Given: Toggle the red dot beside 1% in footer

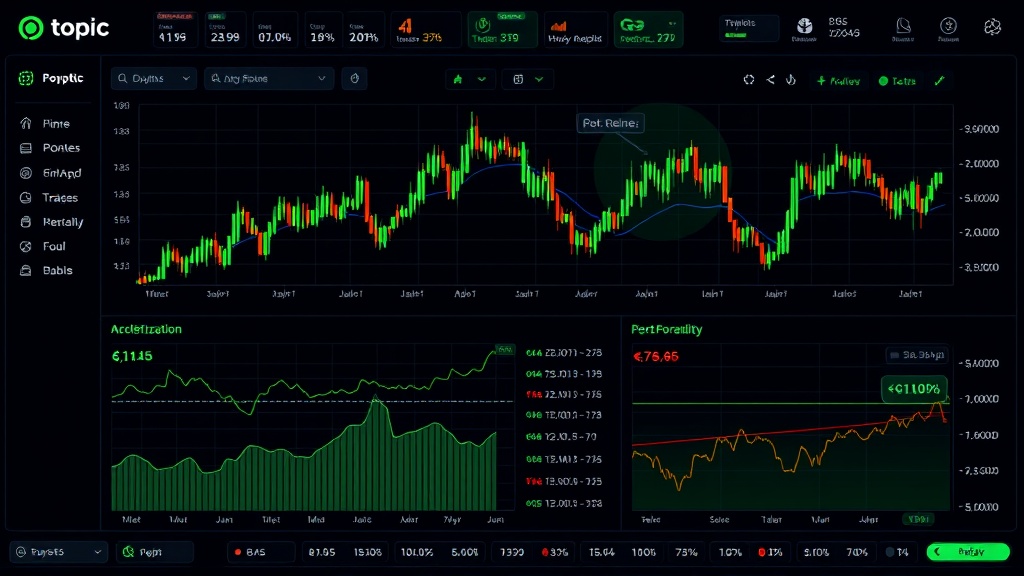Looking at the screenshot, I should [761, 552].
